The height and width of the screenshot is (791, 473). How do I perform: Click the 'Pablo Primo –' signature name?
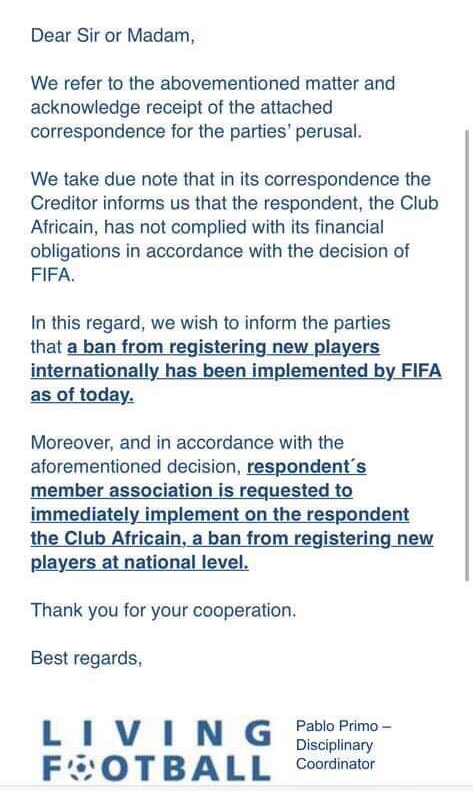[x=343, y=726]
